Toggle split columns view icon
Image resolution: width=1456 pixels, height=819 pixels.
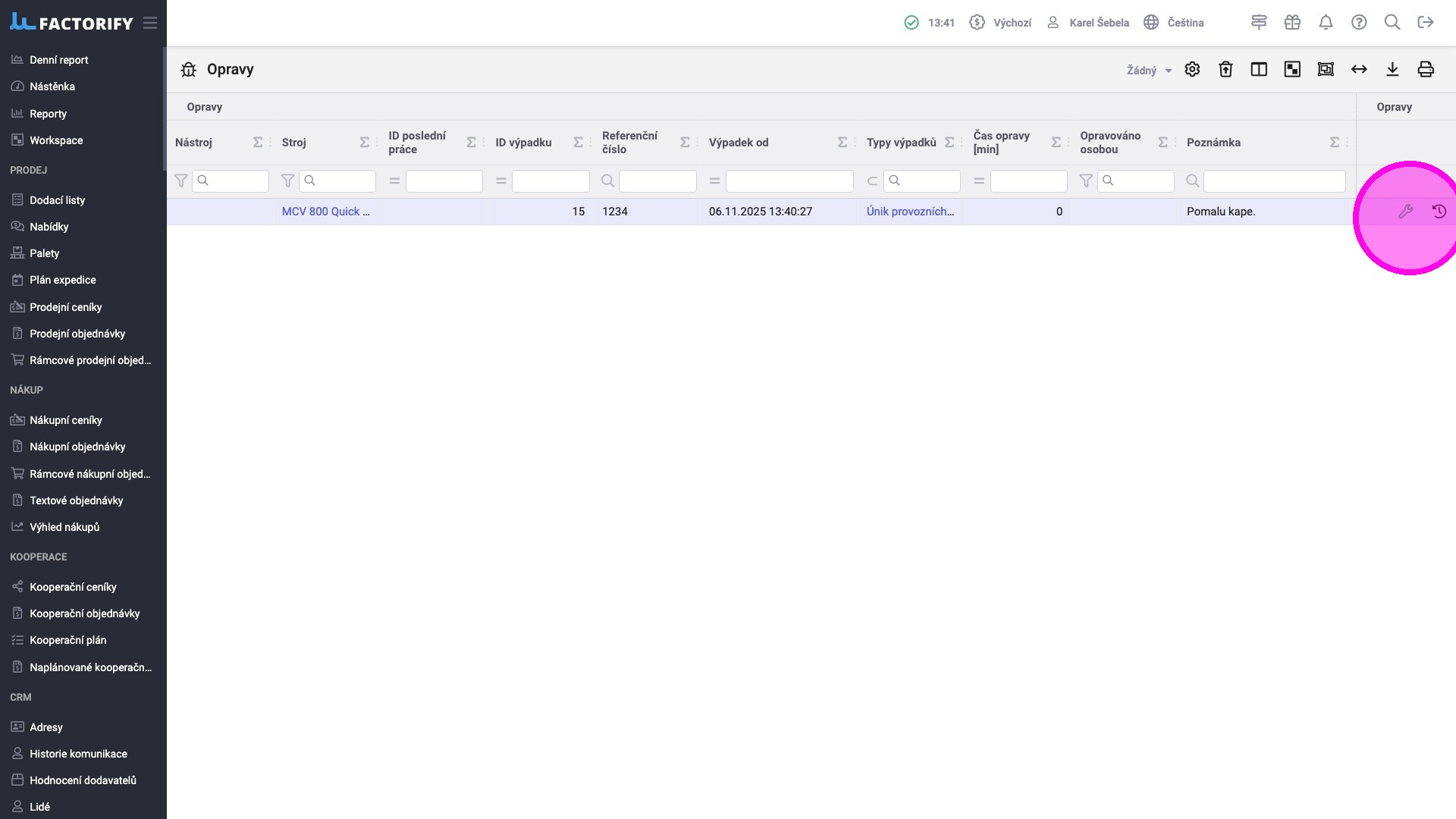[x=1259, y=70]
